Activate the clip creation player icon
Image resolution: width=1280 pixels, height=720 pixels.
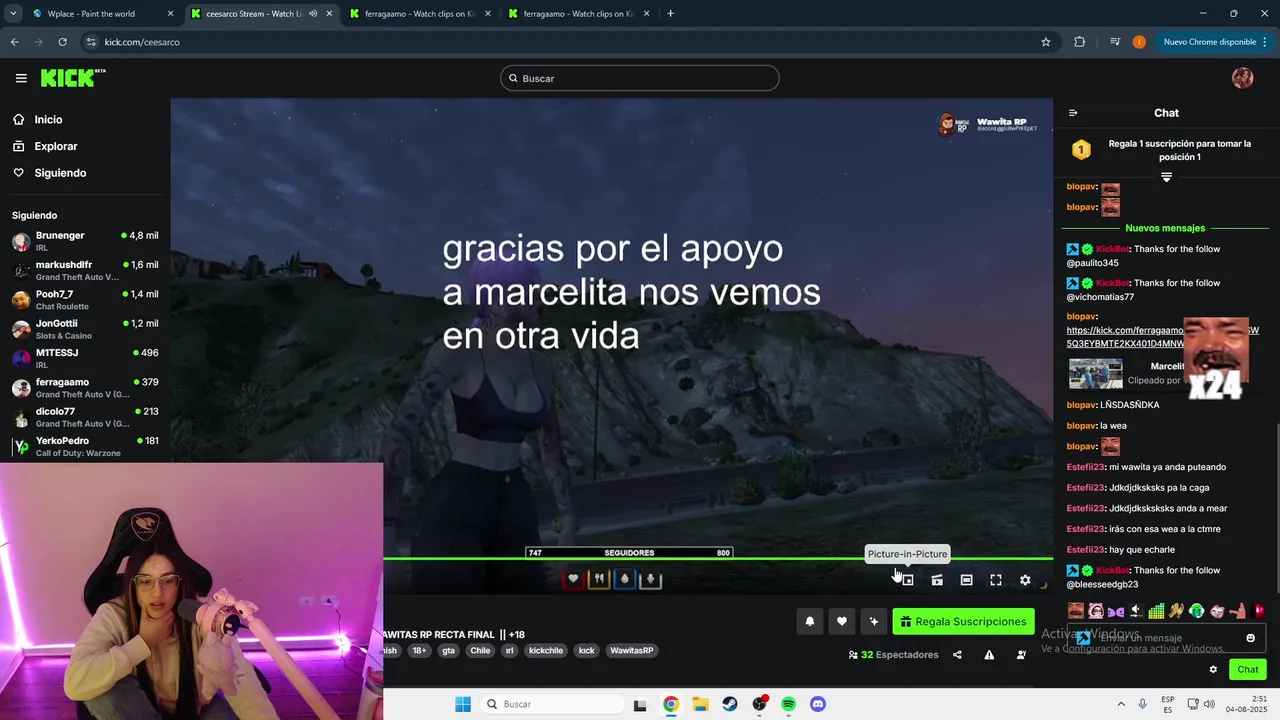click(937, 580)
